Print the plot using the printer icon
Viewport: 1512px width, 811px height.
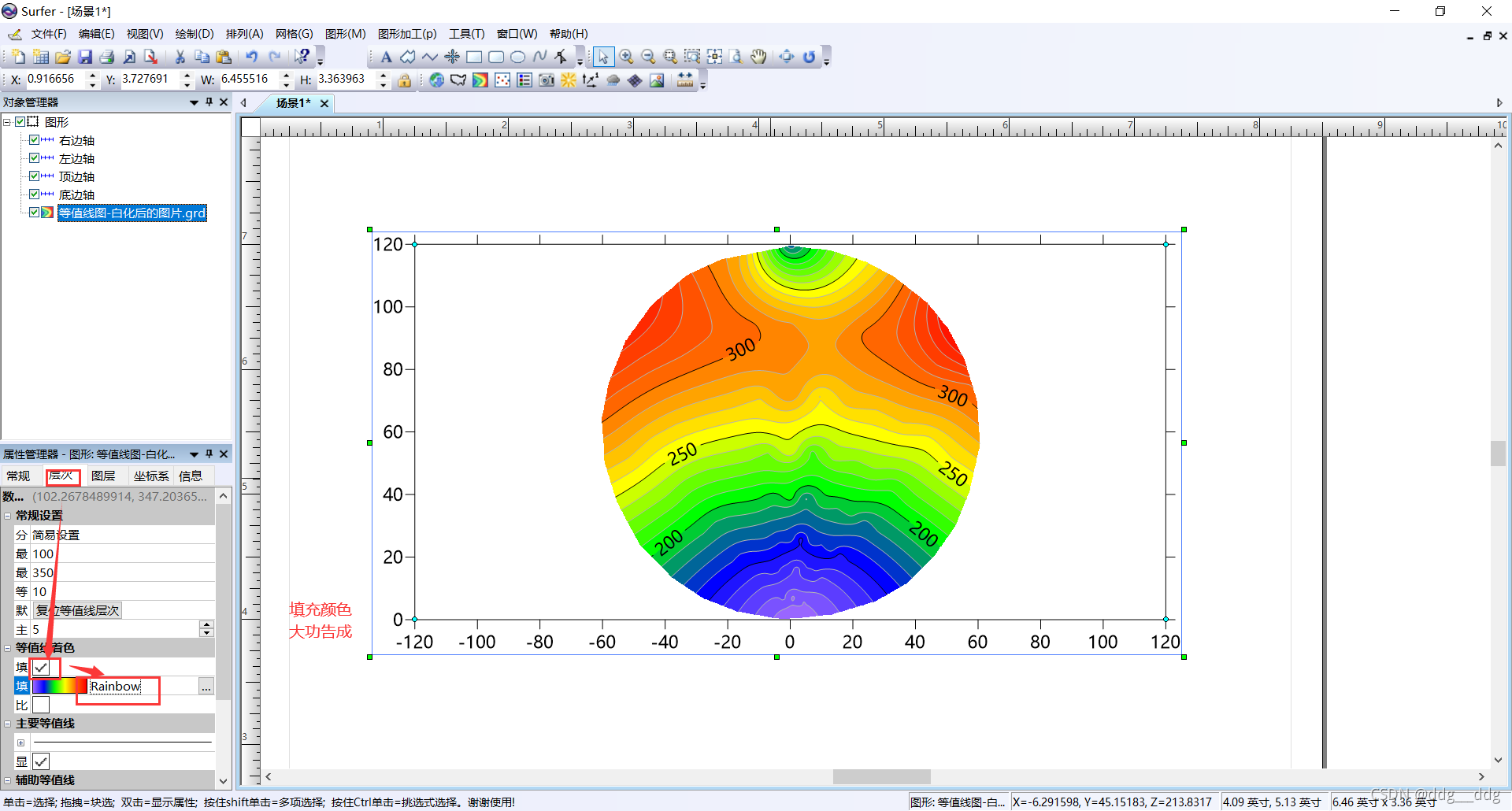pos(107,57)
